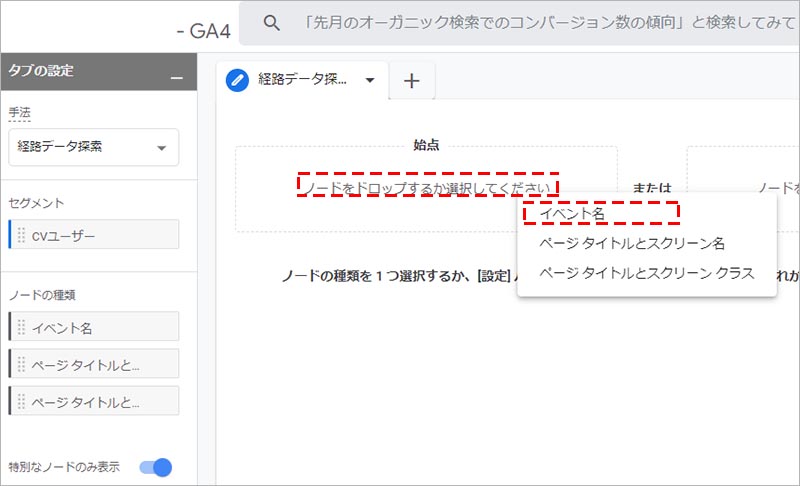Viewport: 800px width, 486px height.
Task: Grab drag handle of third node type chip
Action: (x=21, y=401)
